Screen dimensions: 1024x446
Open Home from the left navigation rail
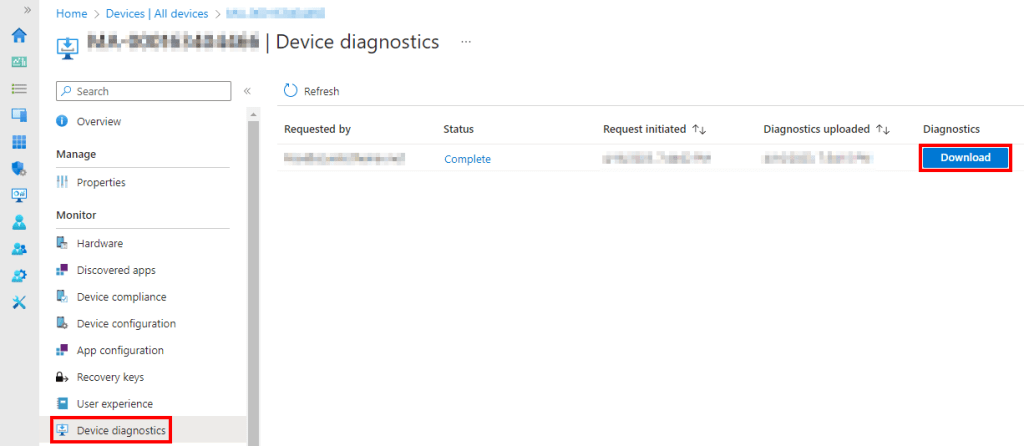pyautogui.click(x=19, y=36)
